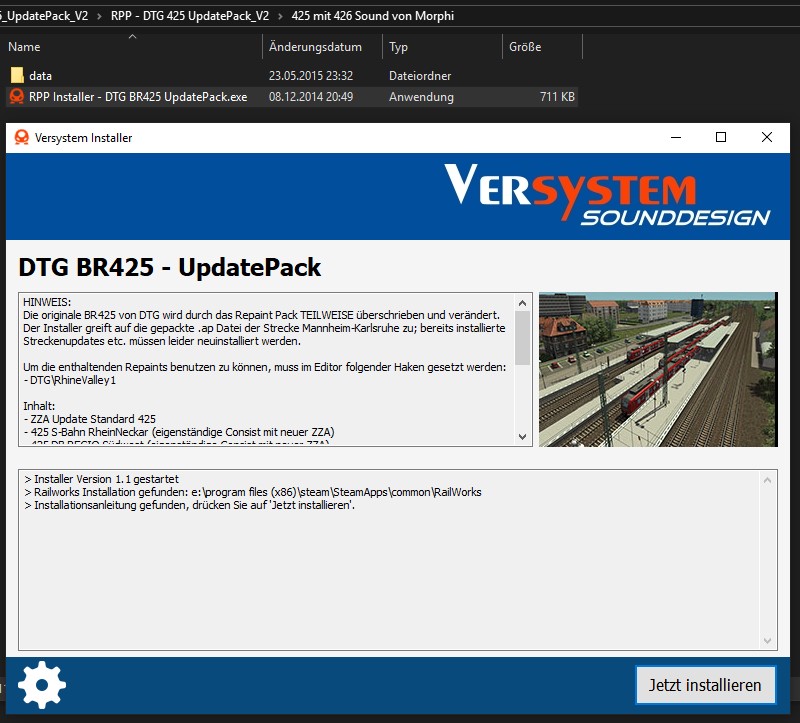The height and width of the screenshot is (723, 800).
Task: Click the train station preview image
Action: pos(658,369)
